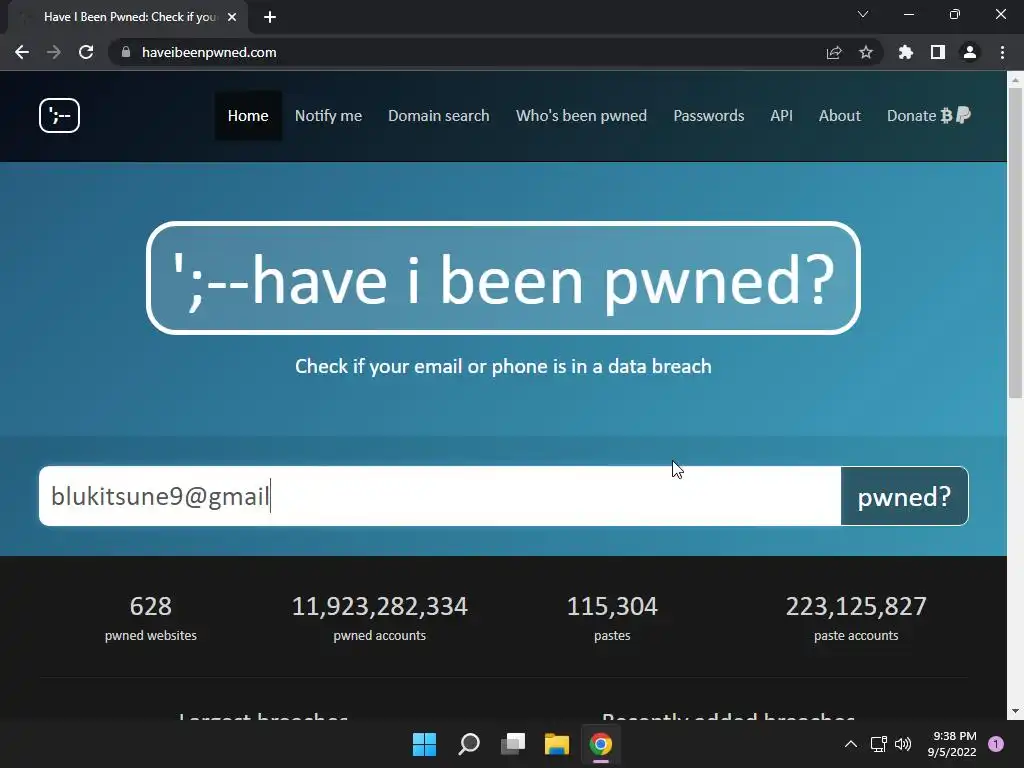Click in the email search field
Screen dimensions: 1024x768
tap(440, 496)
